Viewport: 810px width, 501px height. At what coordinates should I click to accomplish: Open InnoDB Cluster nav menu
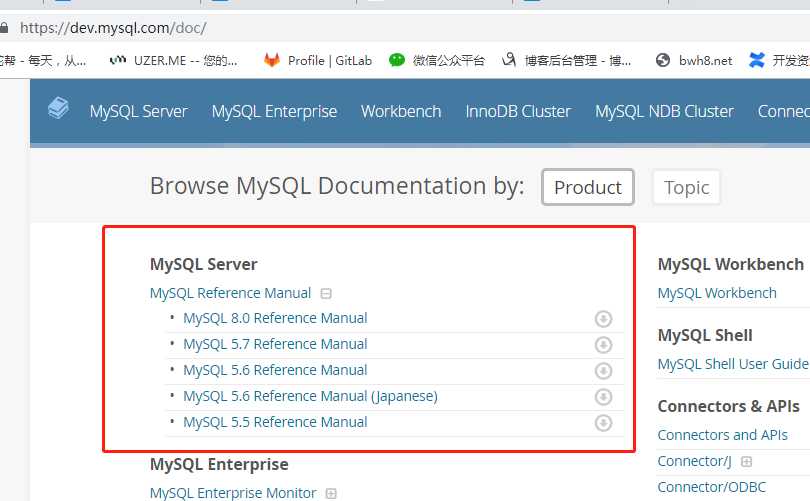[518, 111]
